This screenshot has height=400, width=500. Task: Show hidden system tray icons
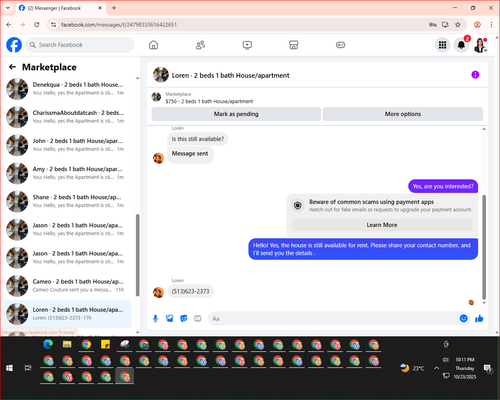(x=436, y=368)
